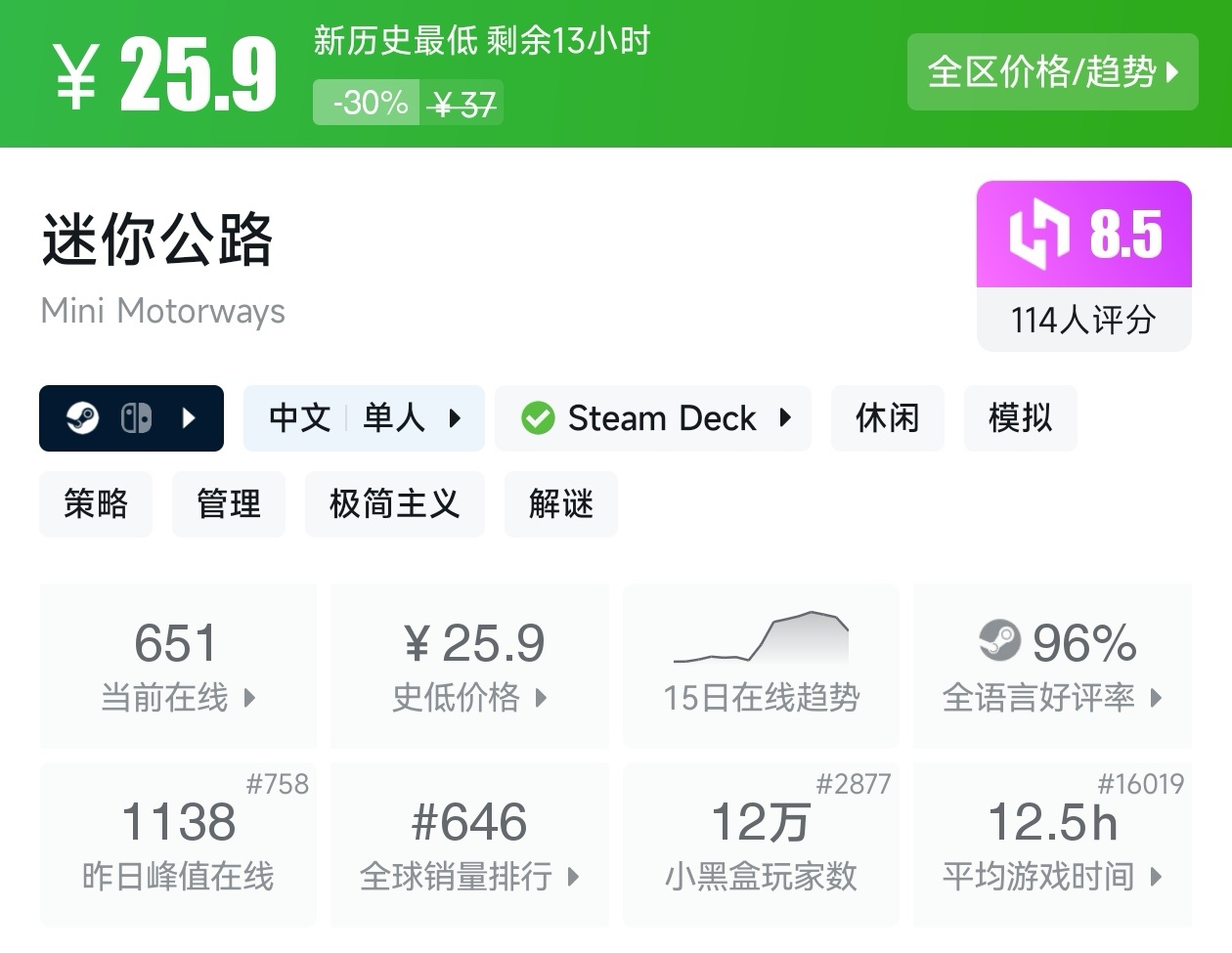Click the Steam logo beside 96%
This screenshot has width=1232, height=953.
tap(999, 640)
